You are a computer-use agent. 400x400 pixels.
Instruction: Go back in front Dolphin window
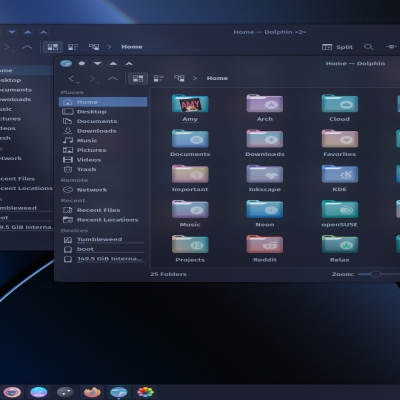coord(73,79)
